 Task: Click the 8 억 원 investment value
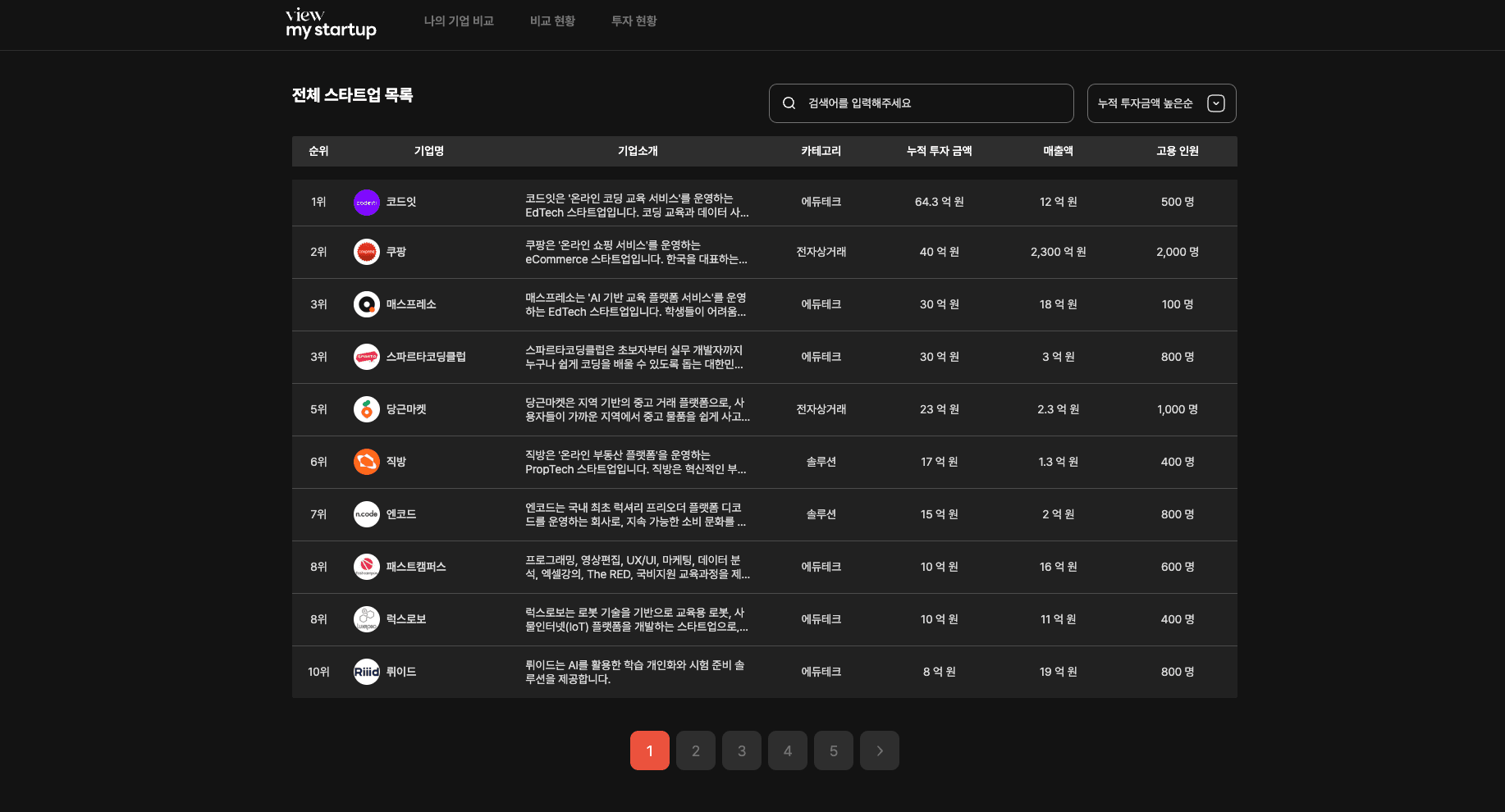tap(940, 672)
